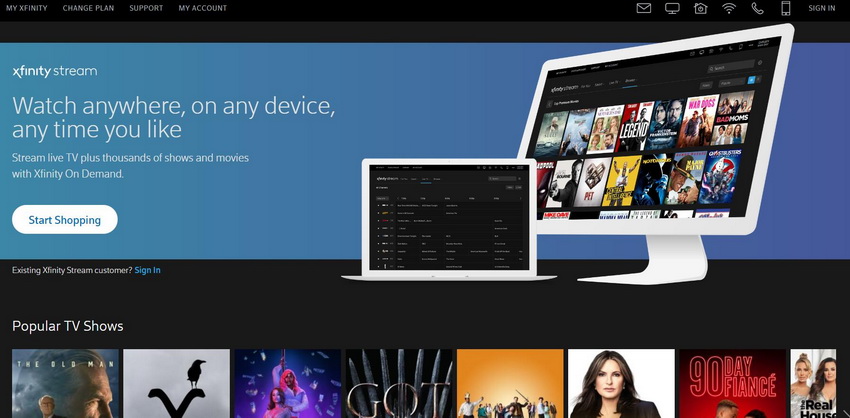Click the Xfinity Stream logo
This screenshot has height=418, width=850.
[54, 72]
